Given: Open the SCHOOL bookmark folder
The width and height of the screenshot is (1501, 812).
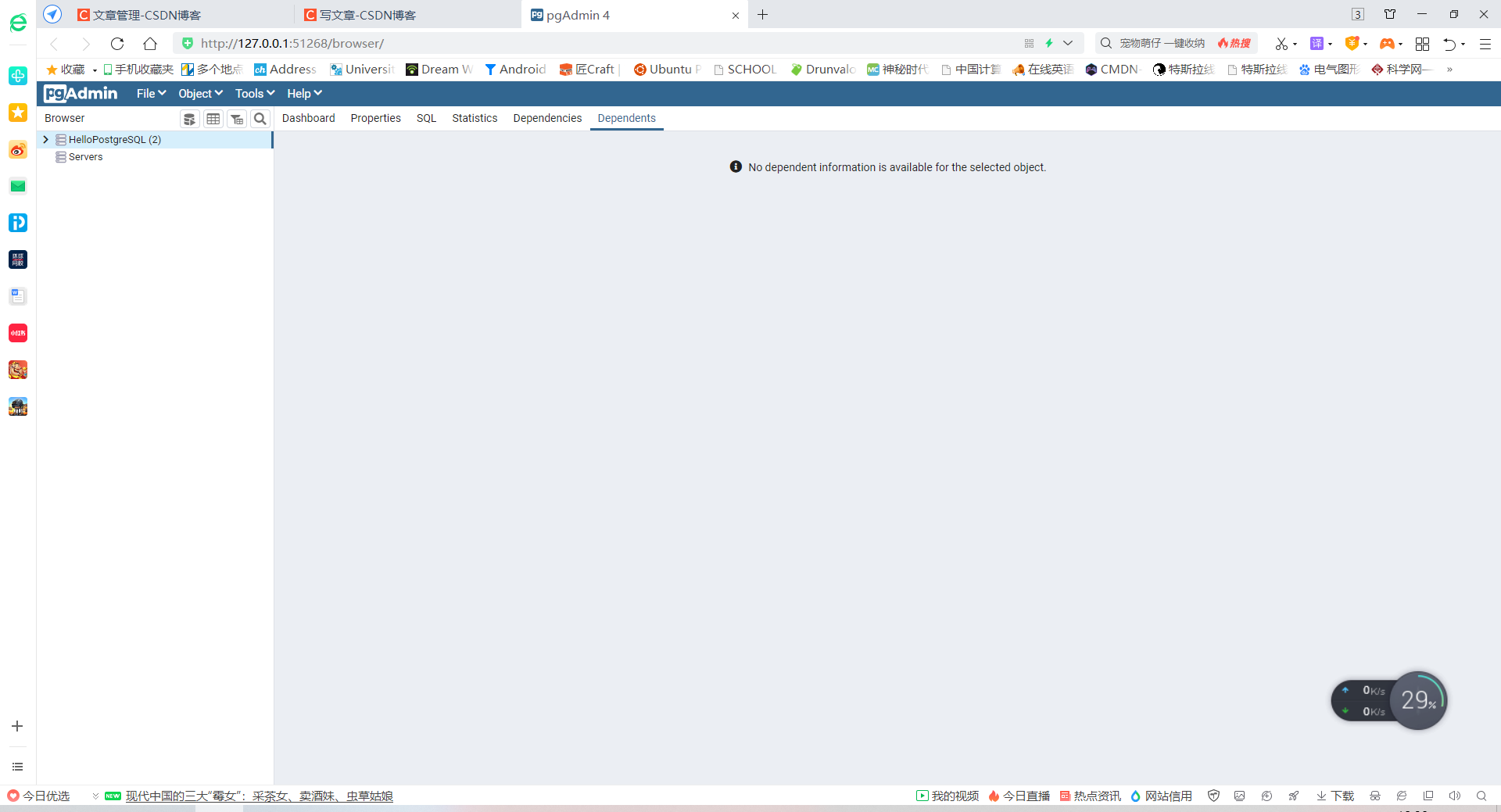Looking at the screenshot, I should 744,70.
